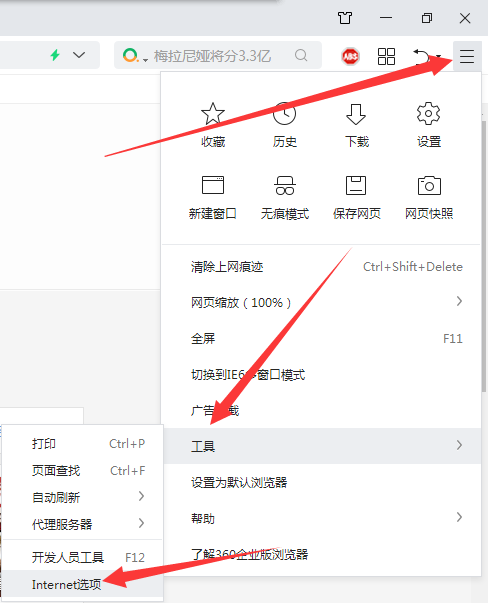This screenshot has height=603, width=488.
Task: Expand the Page Zoom (网页缩放) submenu arrow
Action: (459, 301)
